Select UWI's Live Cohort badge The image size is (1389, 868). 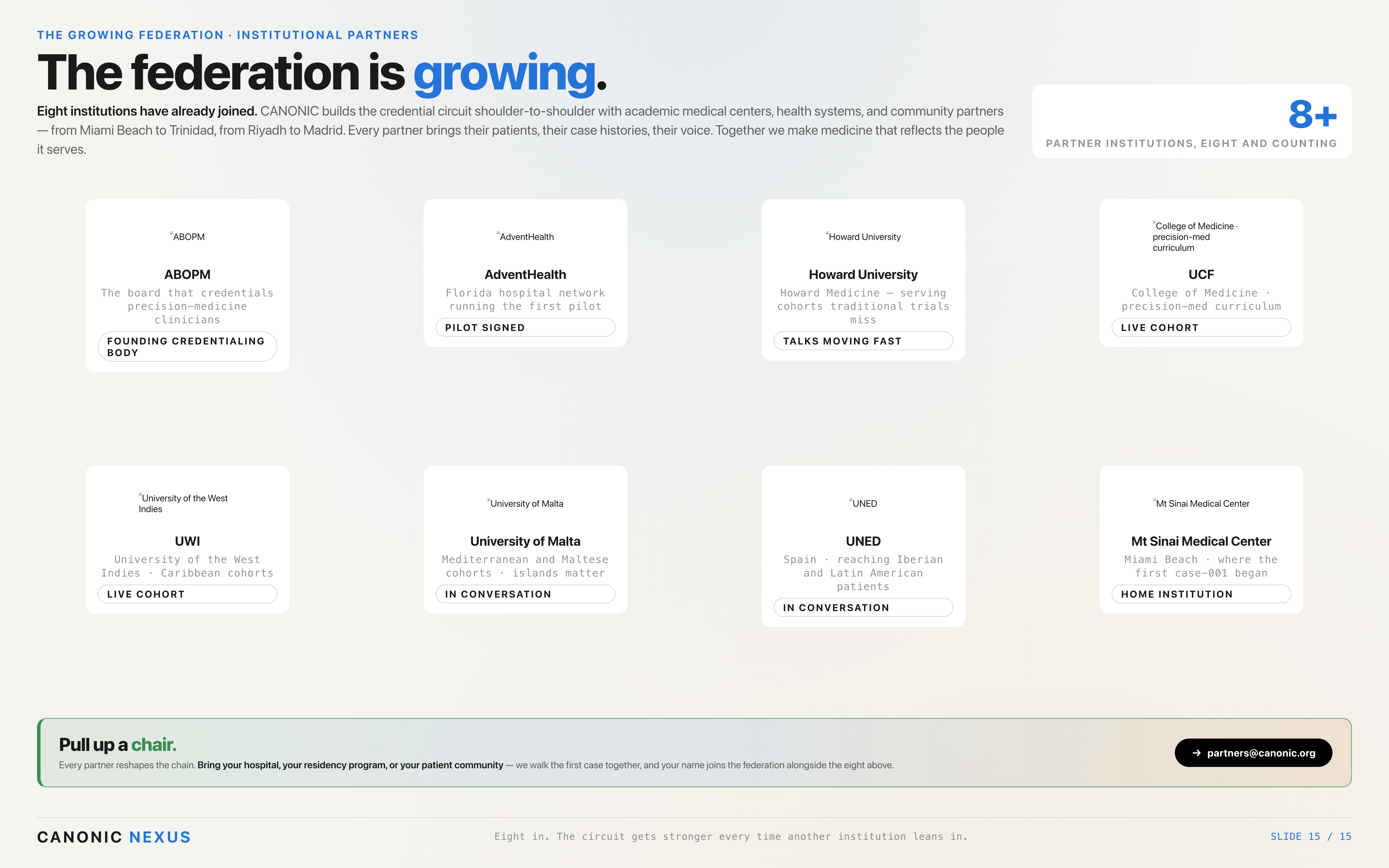[x=187, y=594]
